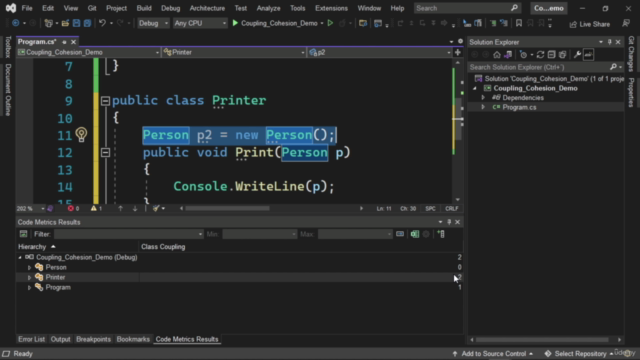The height and width of the screenshot is (360, 640).
Task: Expand the Printer row in Code Metrics
Action: click(29, 277)
